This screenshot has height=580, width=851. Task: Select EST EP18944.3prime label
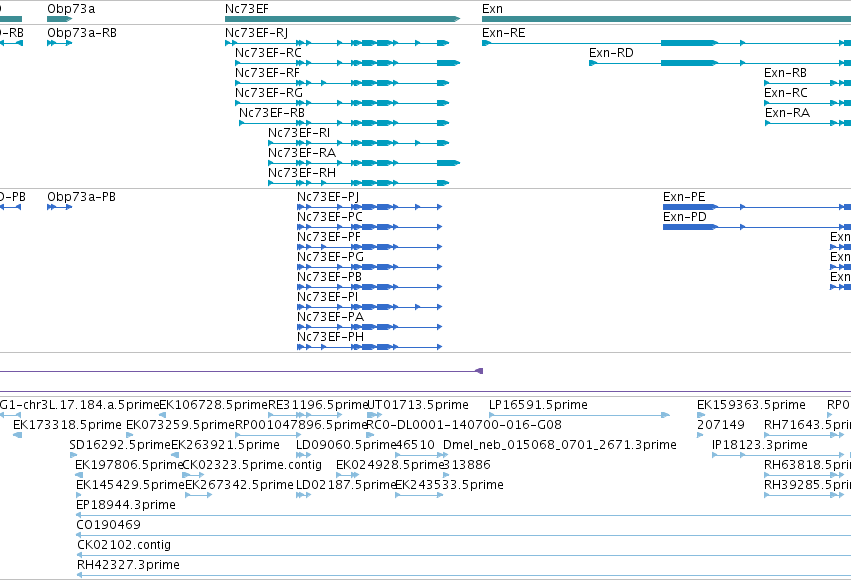(126, 505)
